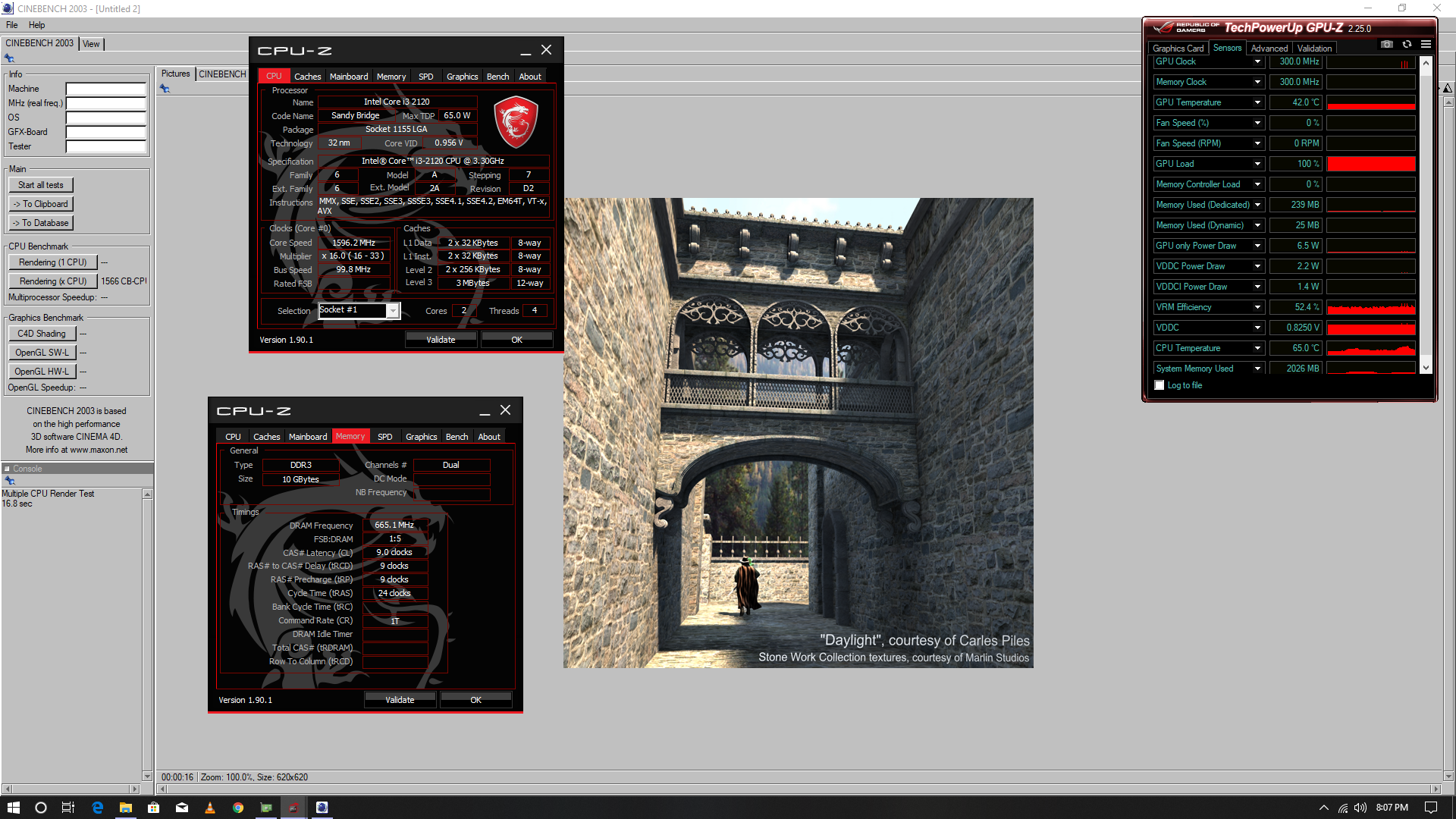The image size is (1456, 819).
Task: Open the Help menu in Cinebench
Action: point(36,25)
